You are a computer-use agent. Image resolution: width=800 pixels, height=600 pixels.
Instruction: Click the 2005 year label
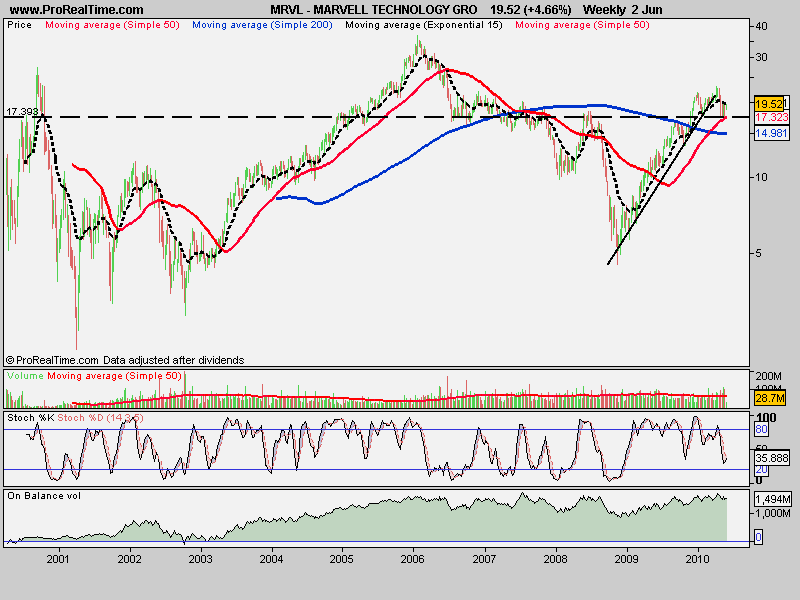(x=341, y=559)
